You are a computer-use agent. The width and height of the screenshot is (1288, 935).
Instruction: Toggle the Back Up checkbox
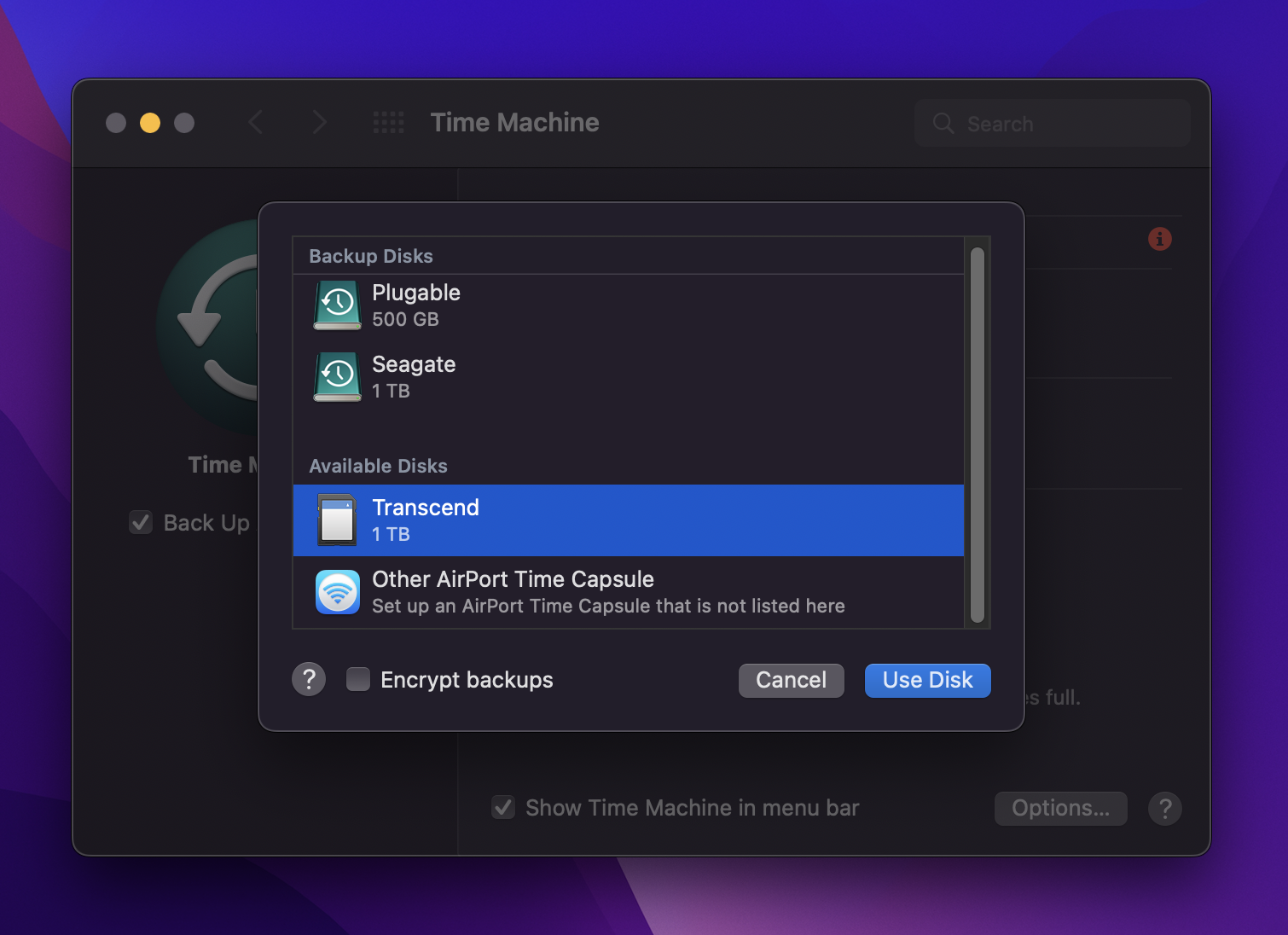coord(140,522)
